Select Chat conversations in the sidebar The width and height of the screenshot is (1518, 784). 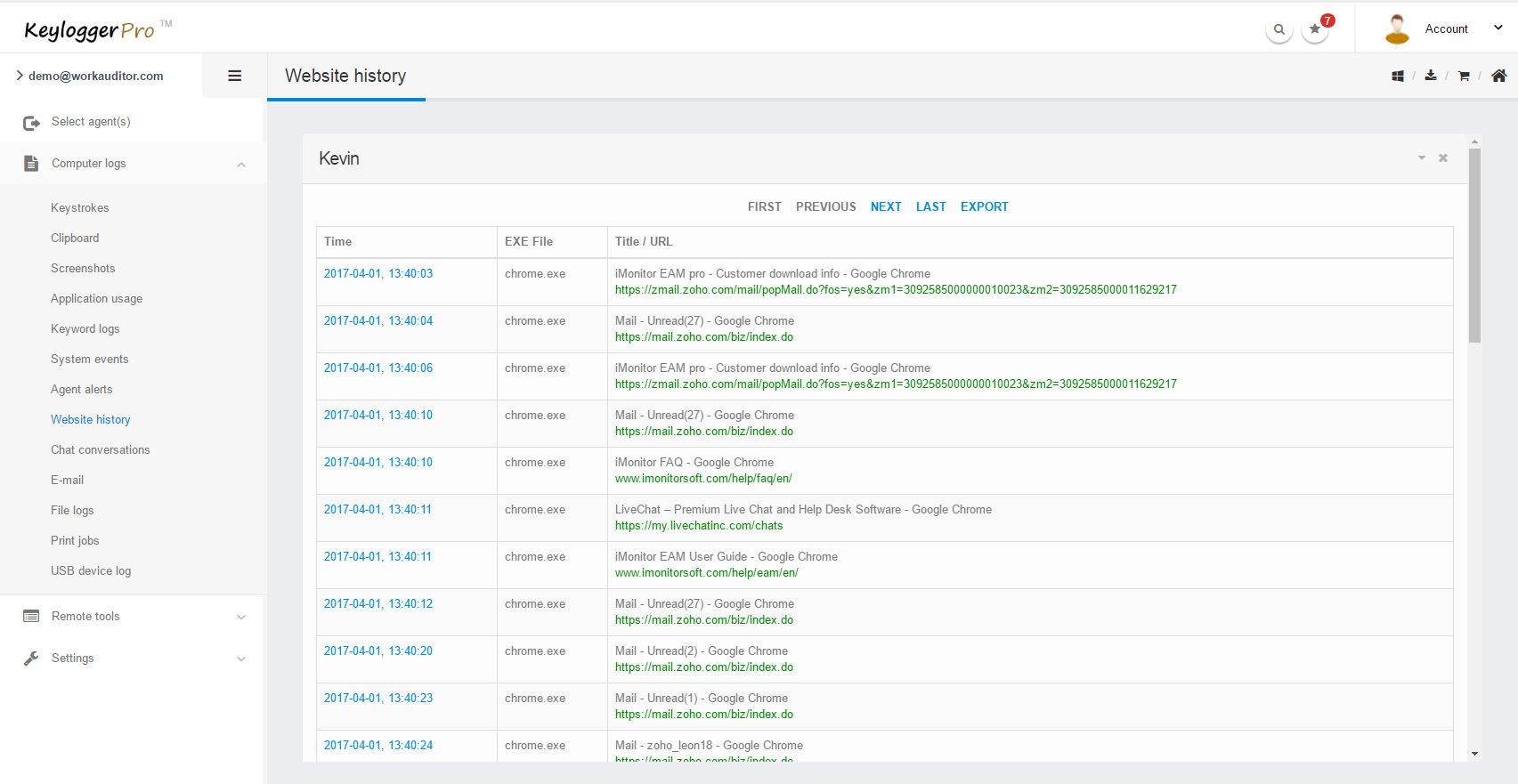point(100,449)
